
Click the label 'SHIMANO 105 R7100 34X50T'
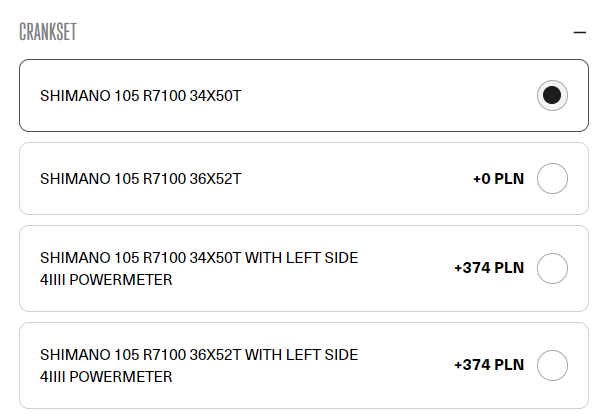click(141, 96)
